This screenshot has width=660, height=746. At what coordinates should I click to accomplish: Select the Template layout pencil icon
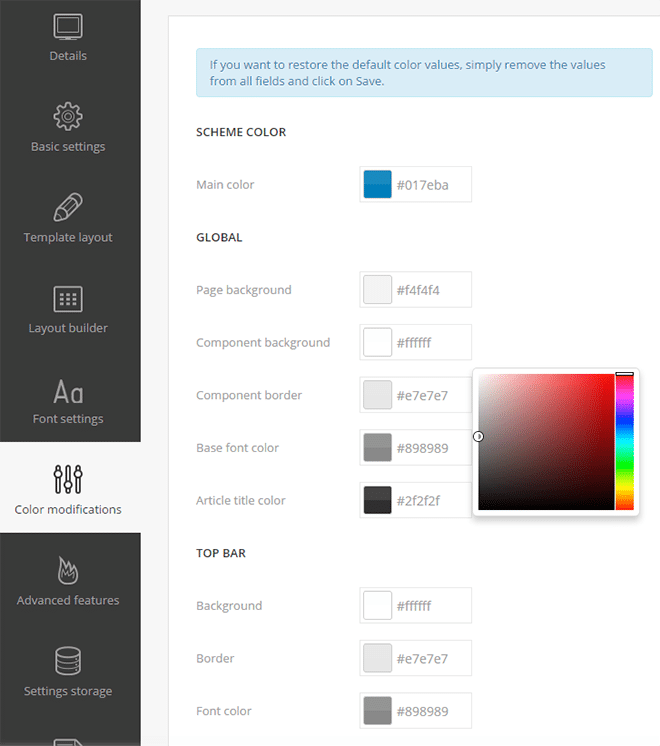coord(68,207)
